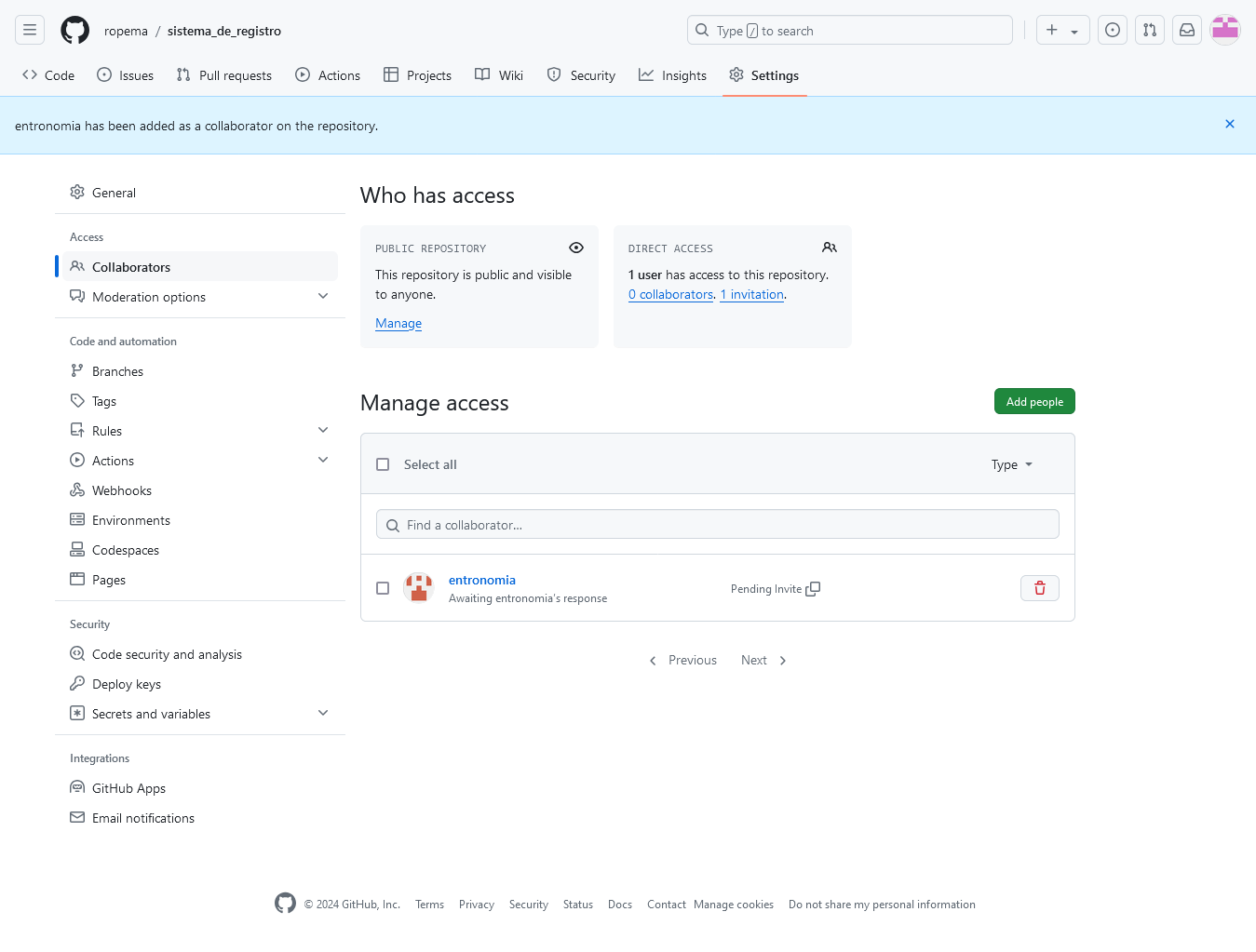Viewport: 1256px width, 952px height.
Task: Click the people icon in Direct Access card
Action: click(x=830, y=248)
